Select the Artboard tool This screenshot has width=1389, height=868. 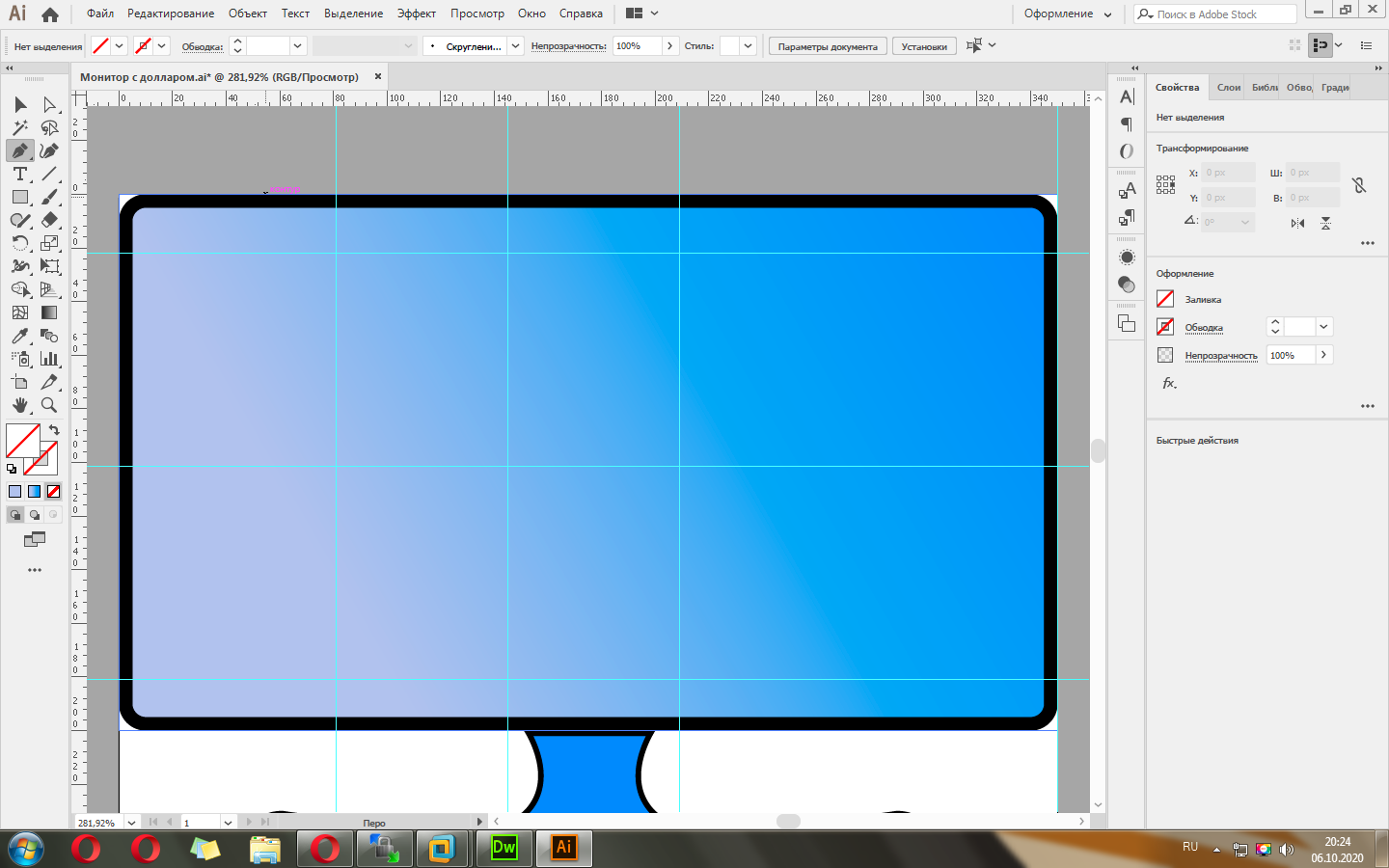point(20,382)
